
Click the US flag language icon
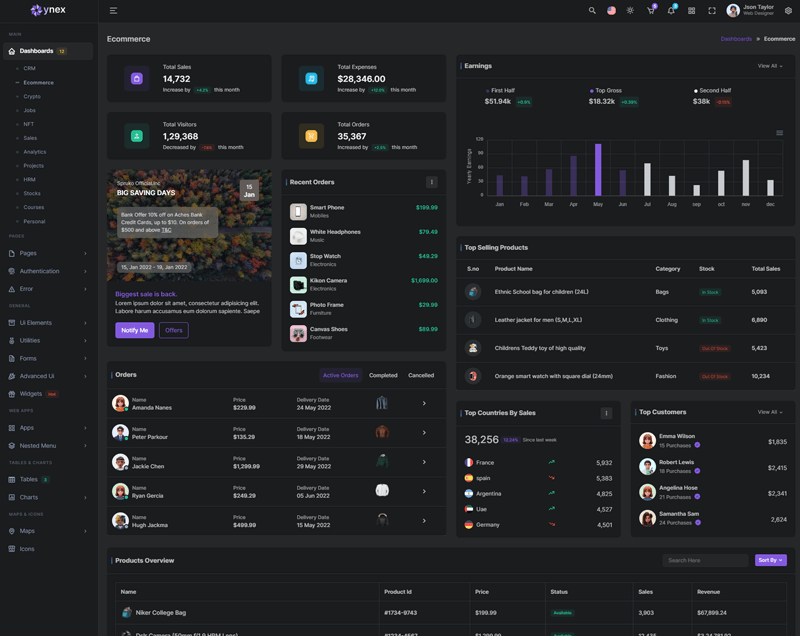611,11
